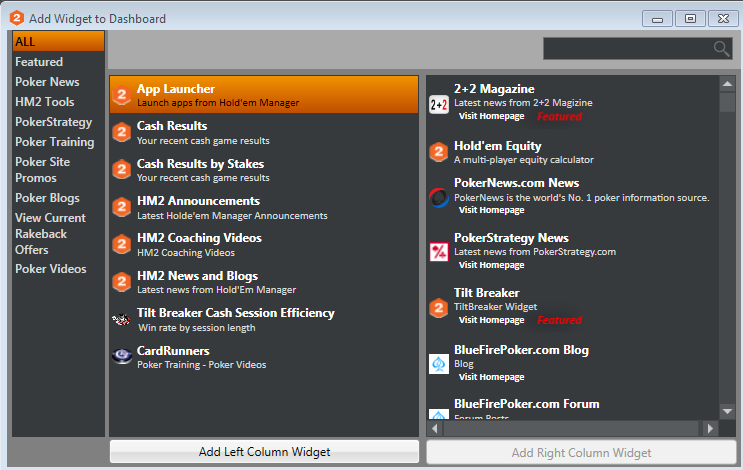
Task: Click the Hold'em Equity widget icon
Action: coord(439,152)
